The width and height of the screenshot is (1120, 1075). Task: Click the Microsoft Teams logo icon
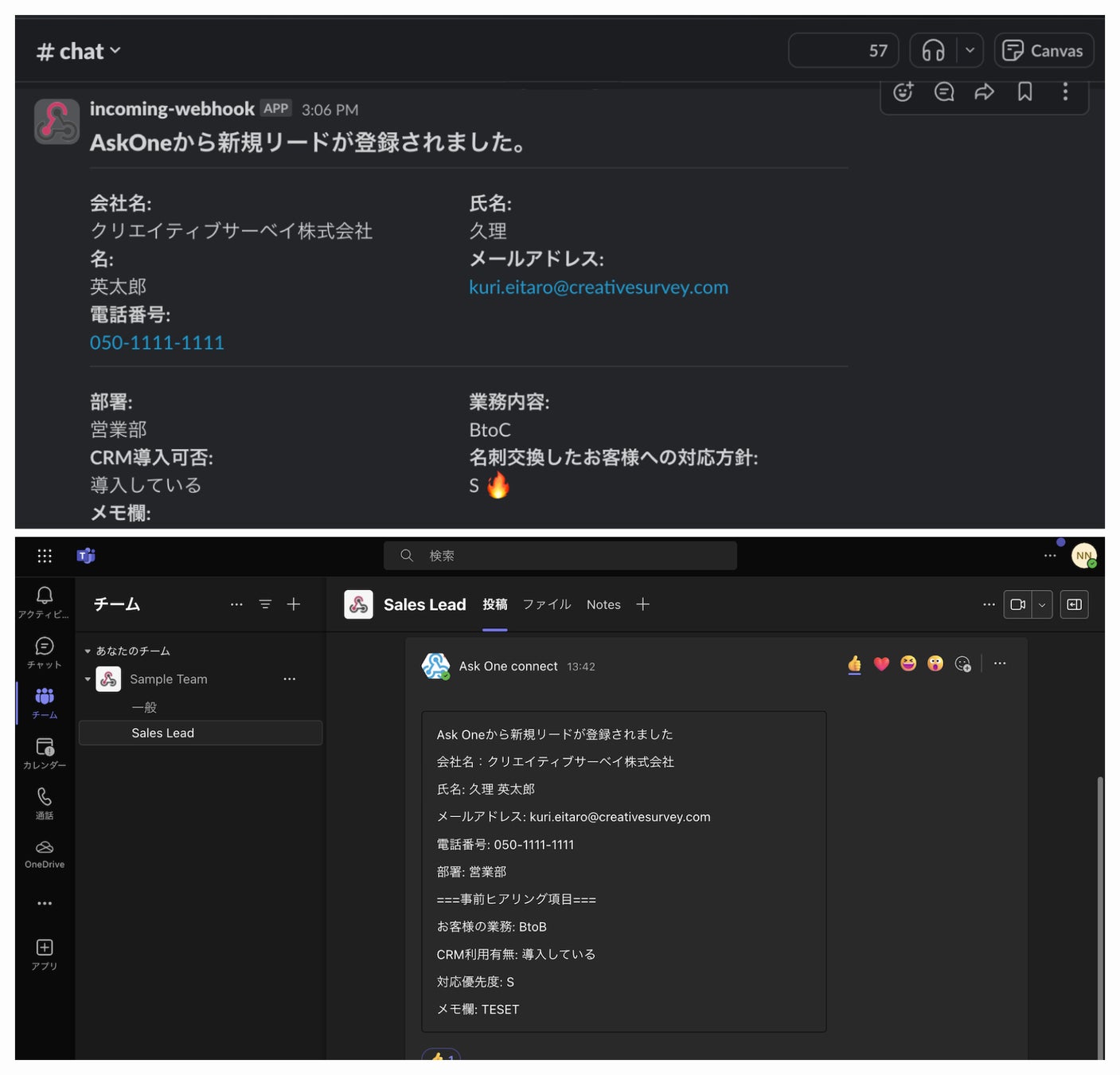coord(86,556)
